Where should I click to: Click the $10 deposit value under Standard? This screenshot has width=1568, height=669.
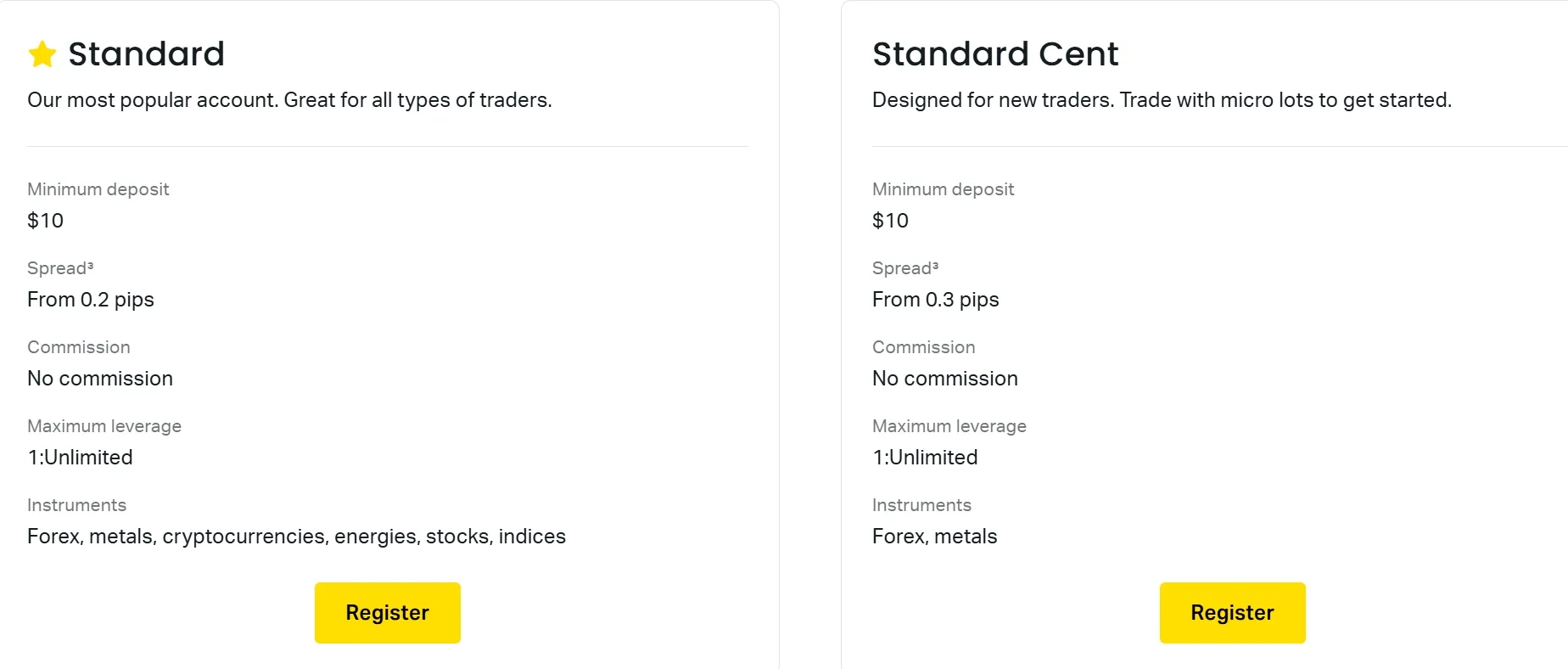[45, 220]
